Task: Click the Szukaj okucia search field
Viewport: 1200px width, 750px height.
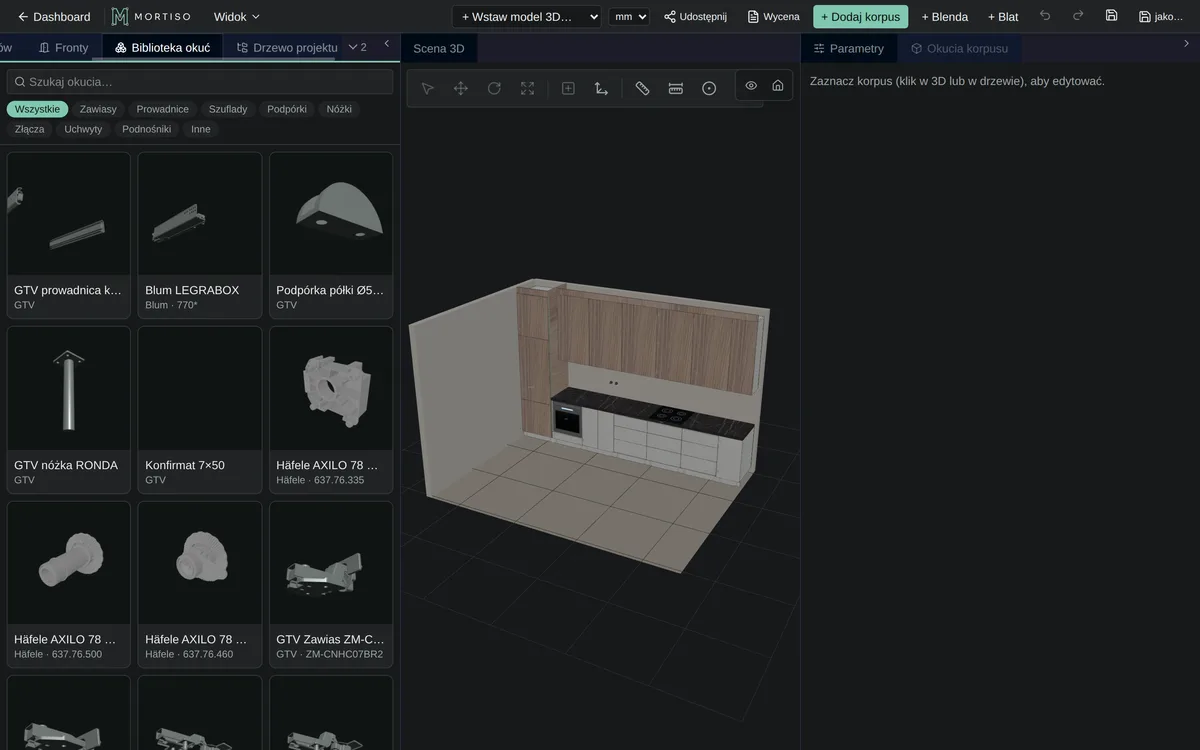Action: click(200, 82)
